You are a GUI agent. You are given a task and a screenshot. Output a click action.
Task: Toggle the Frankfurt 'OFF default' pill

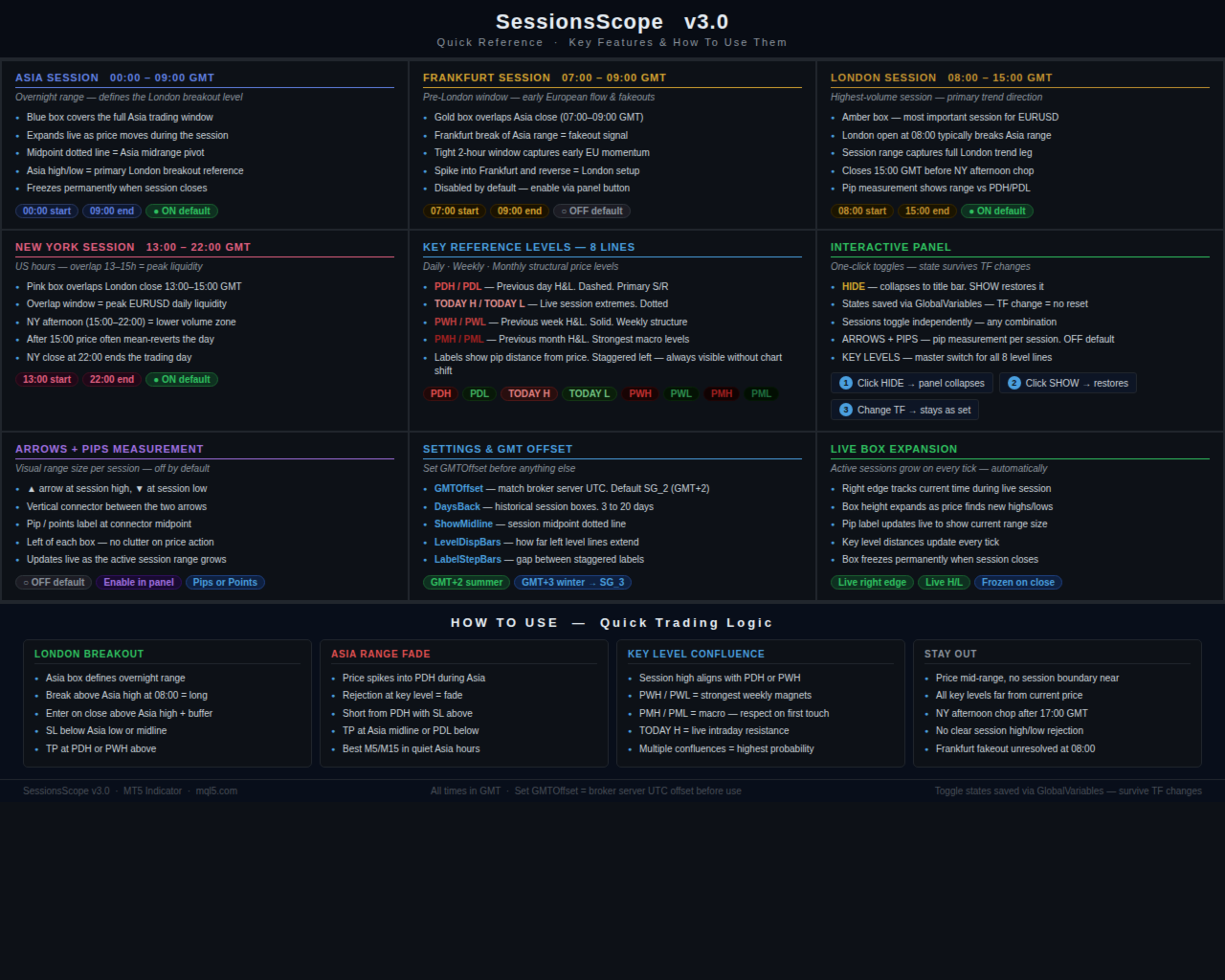[591, 211]
